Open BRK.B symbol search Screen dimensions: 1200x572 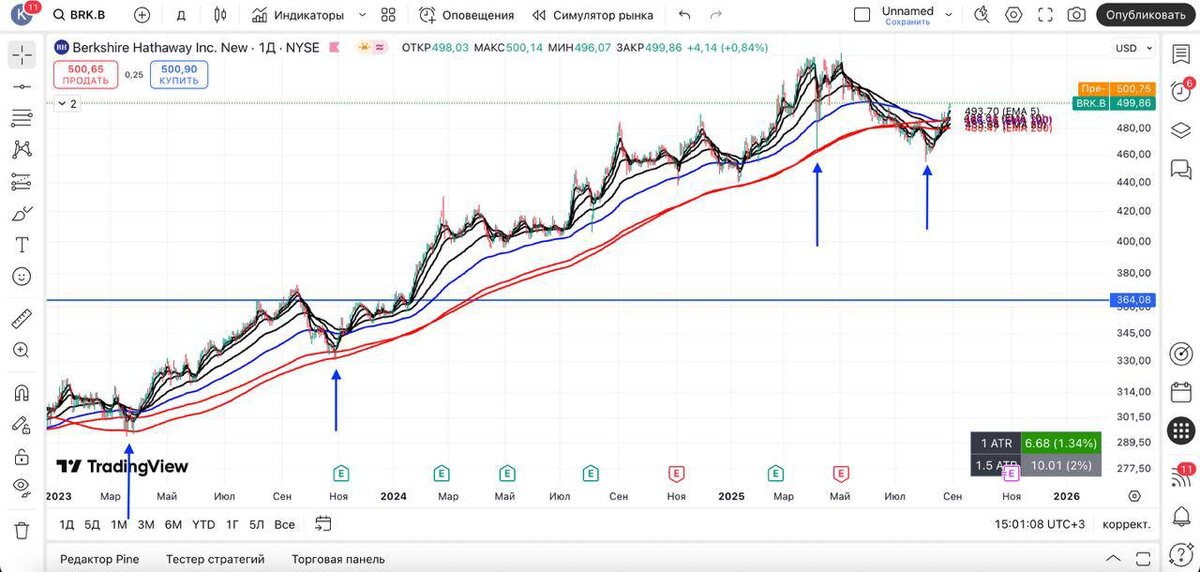[x=80, y=15]
